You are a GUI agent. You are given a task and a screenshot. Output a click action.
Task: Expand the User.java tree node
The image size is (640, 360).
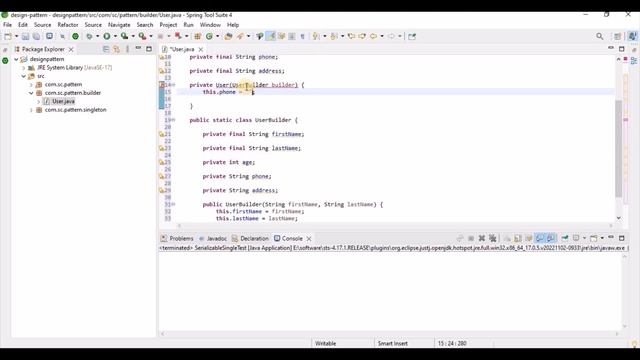click(38, 101)
